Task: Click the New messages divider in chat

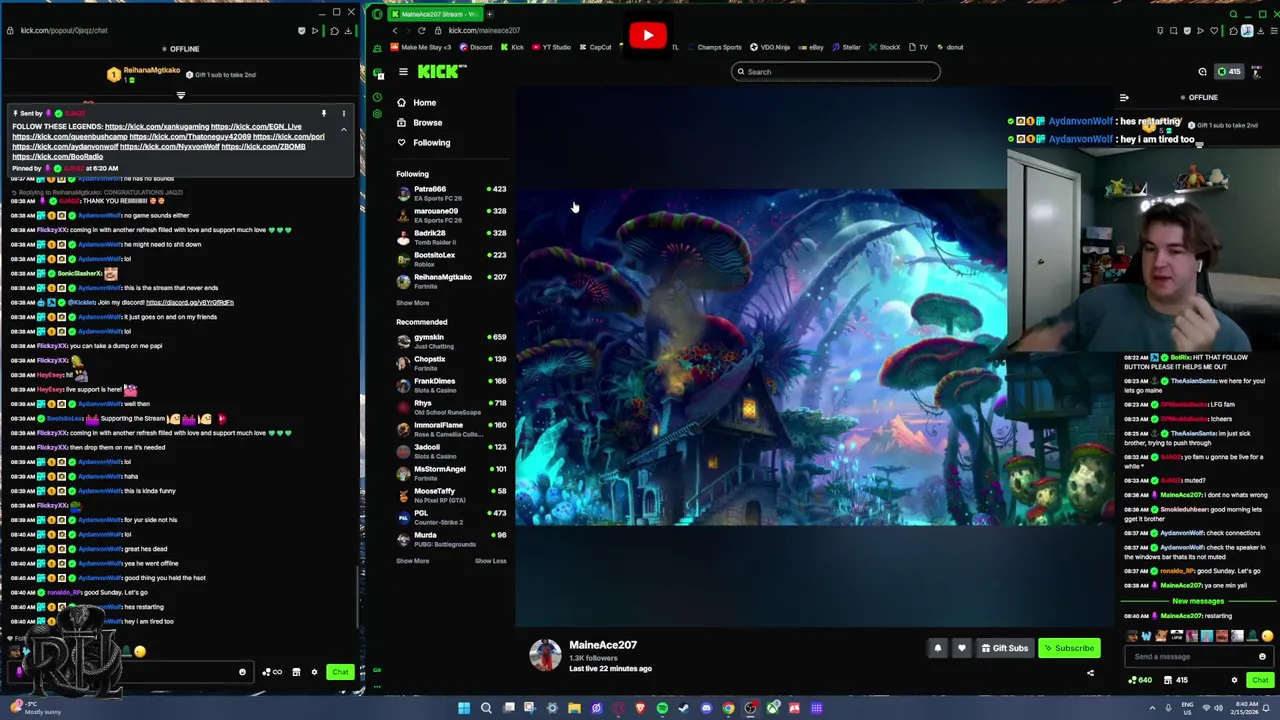Action: [x=1198, y=601]
